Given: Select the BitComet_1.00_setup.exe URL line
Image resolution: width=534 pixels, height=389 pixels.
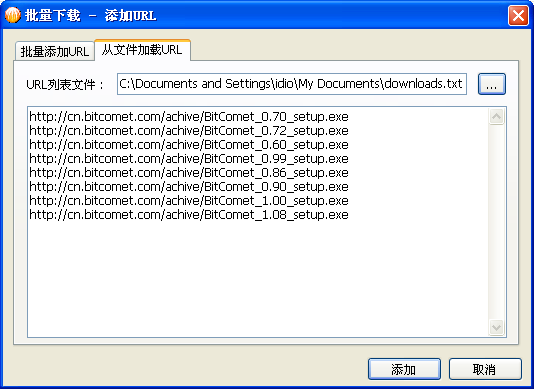Looking at the screenshot, I should coord(189,201).
